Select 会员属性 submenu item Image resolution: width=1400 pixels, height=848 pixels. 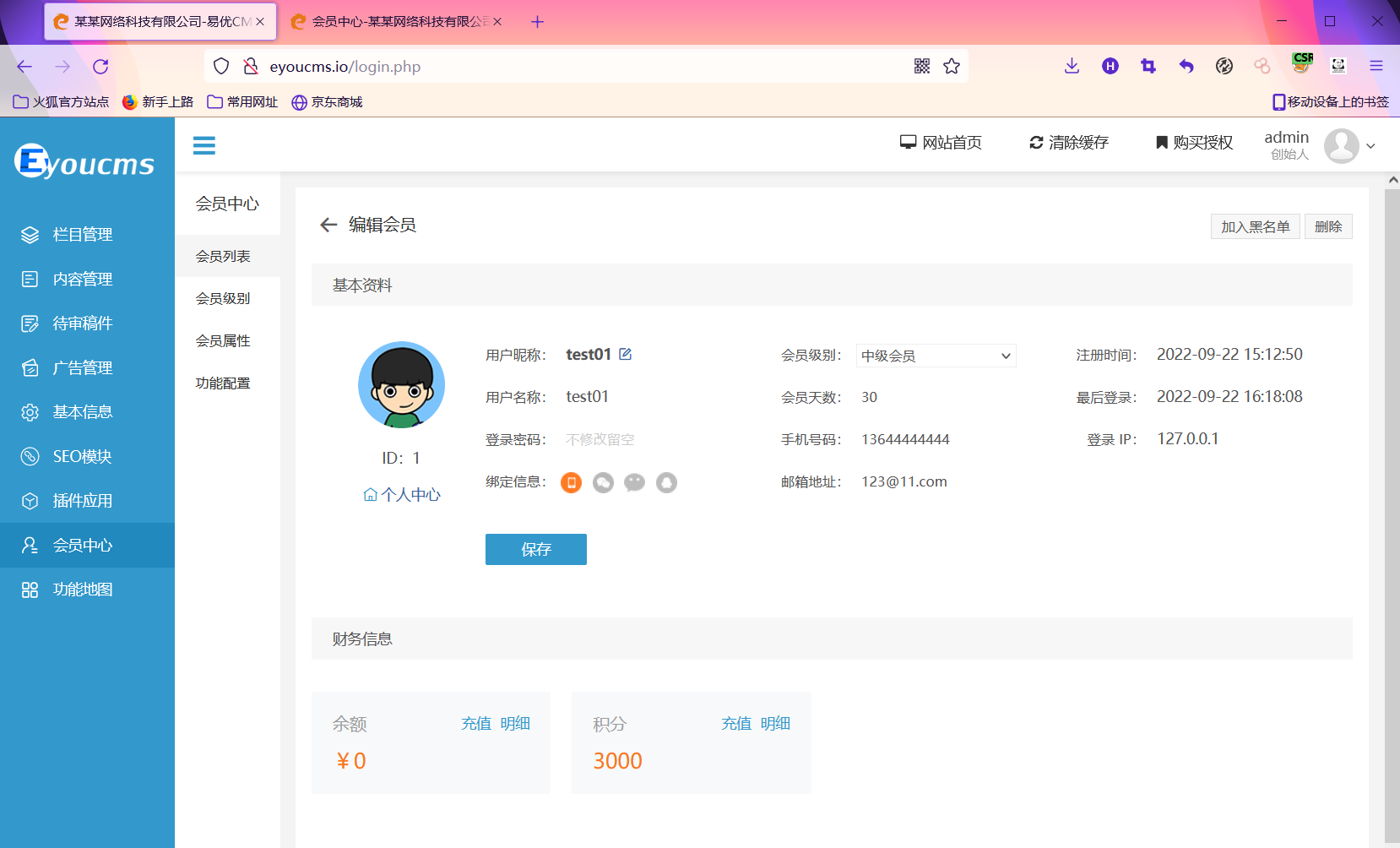(227, 340)
